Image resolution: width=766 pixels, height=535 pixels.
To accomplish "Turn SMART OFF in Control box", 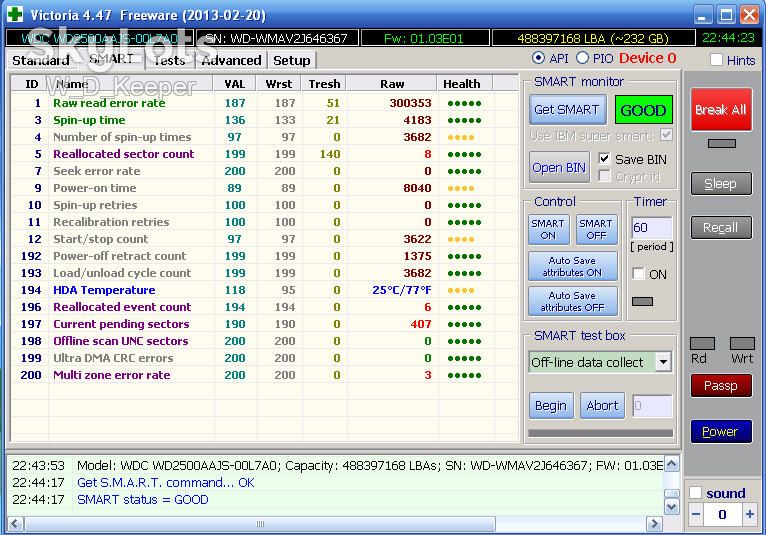I will [596, 229].
